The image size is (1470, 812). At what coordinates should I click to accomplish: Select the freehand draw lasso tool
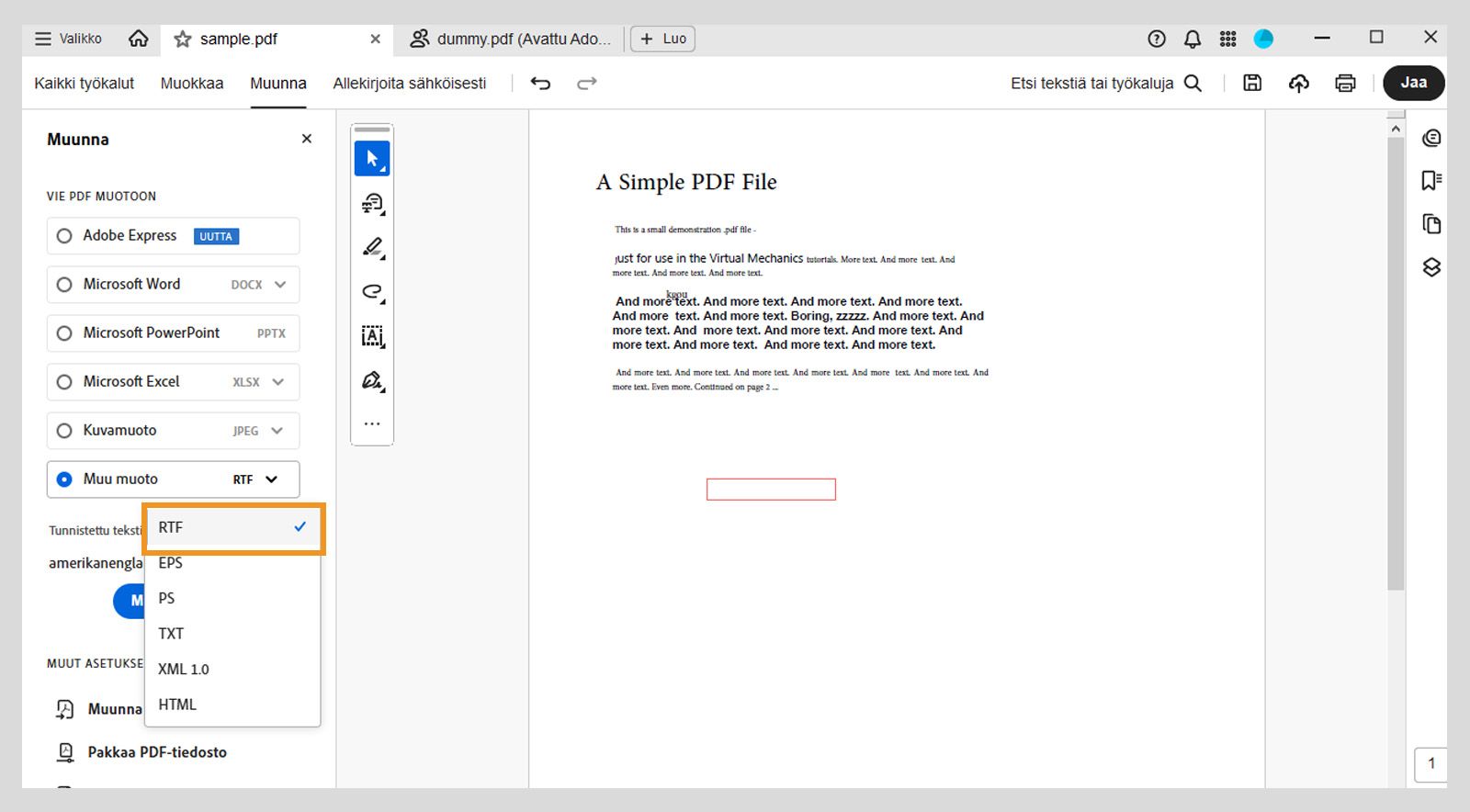click(372, 291)
